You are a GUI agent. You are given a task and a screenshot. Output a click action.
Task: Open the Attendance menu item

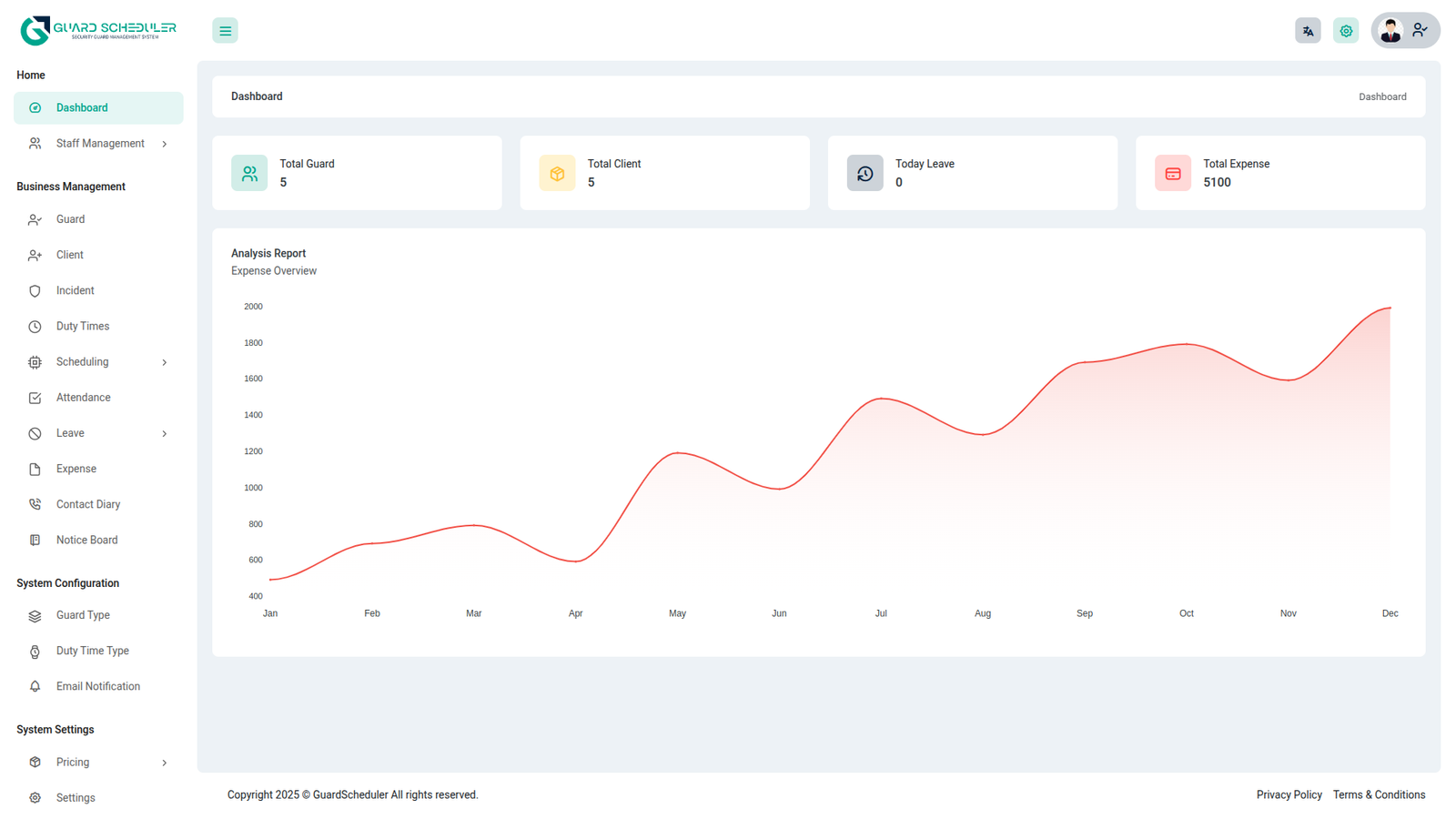[x=83, y=398]
